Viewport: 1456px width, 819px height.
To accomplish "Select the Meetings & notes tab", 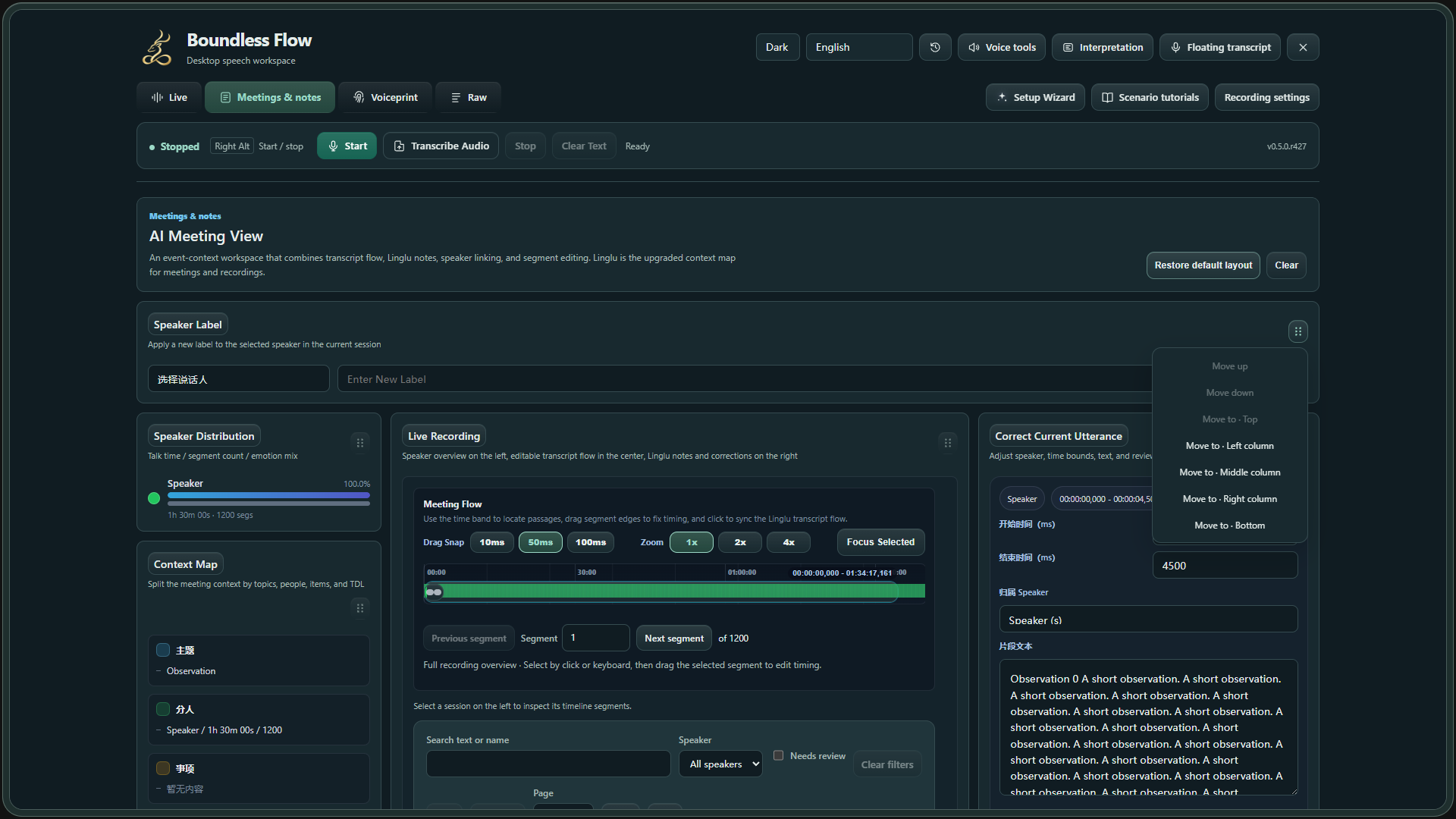I will [x=270, y=97].
